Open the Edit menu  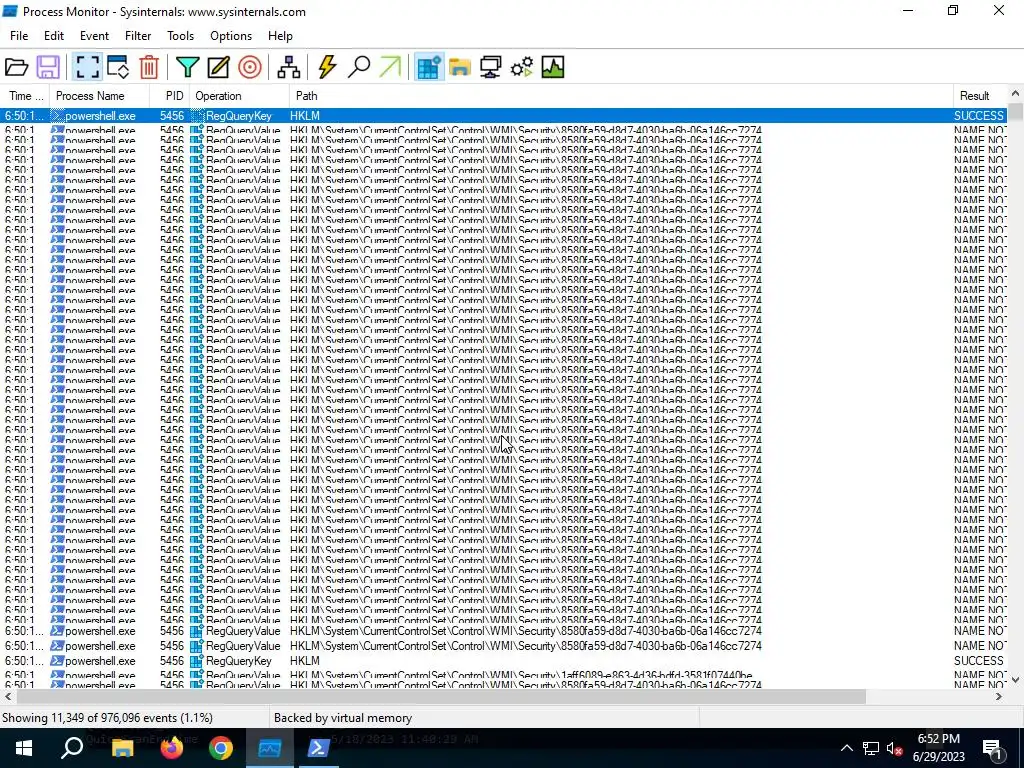point(54,36)
